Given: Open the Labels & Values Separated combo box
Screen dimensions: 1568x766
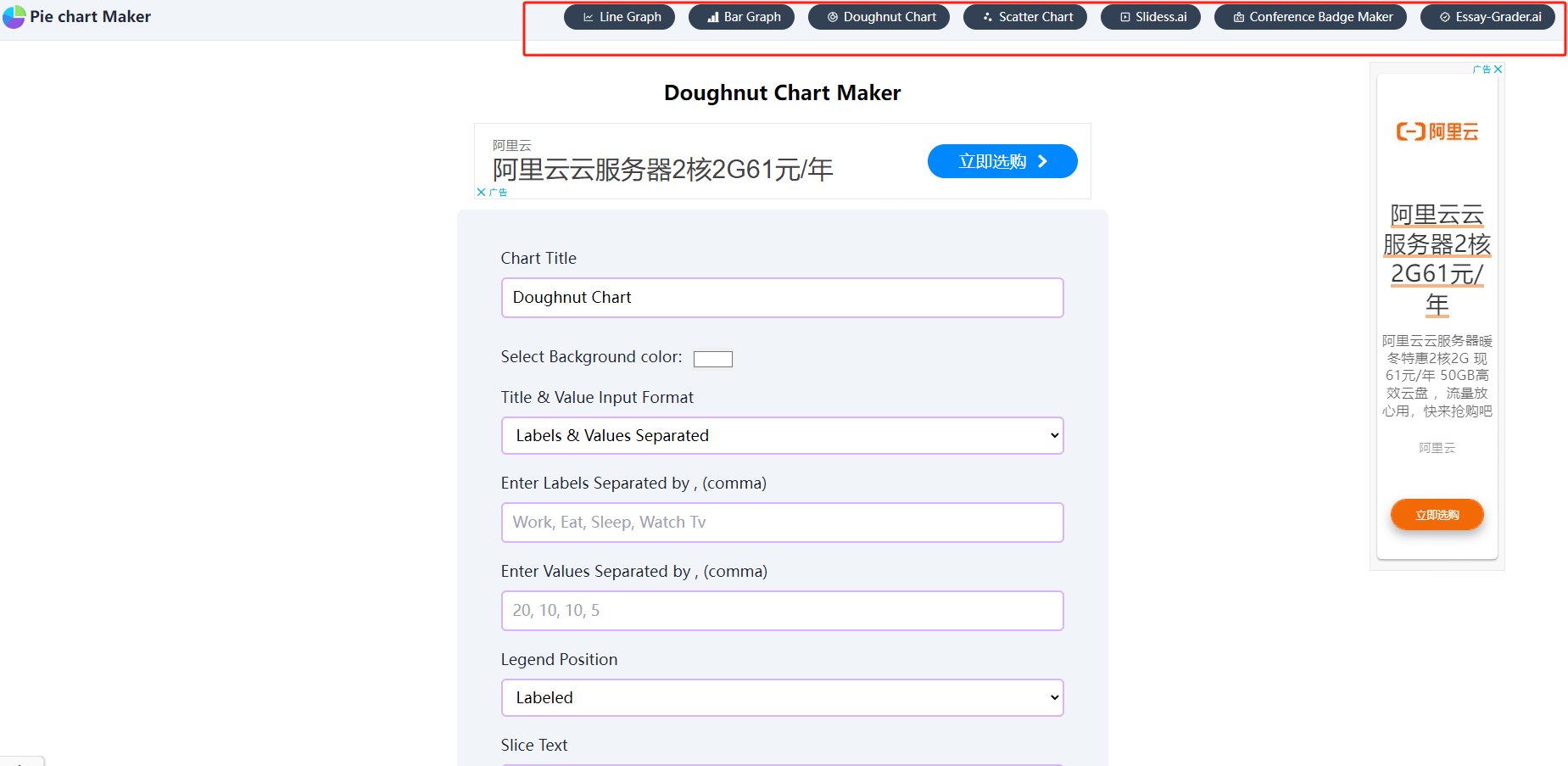Looking at the screenshot, I should [781, 435].
